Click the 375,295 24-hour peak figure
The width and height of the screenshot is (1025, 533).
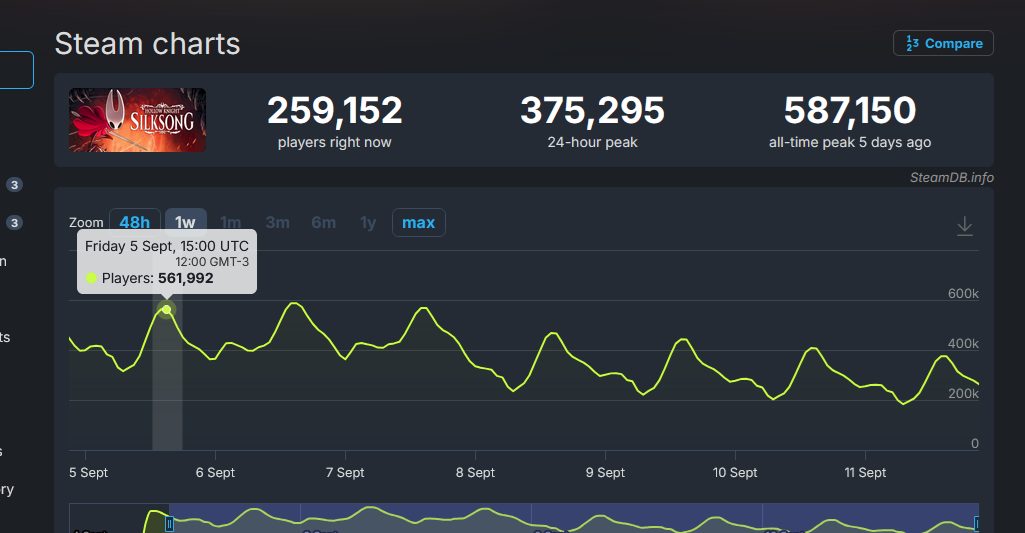592,110
